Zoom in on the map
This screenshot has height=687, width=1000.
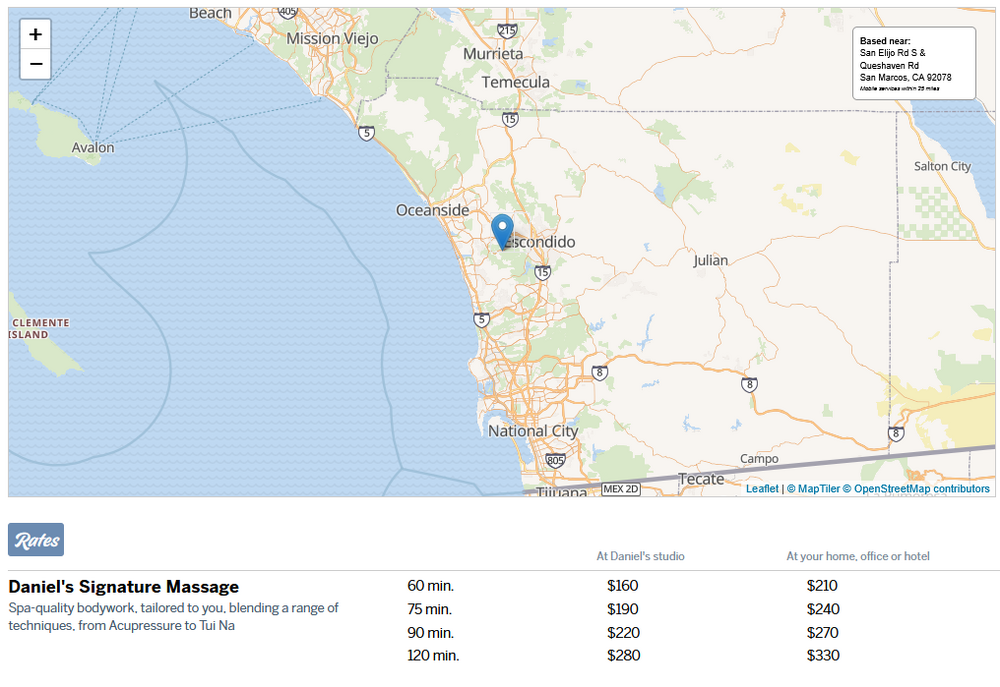point(35,34)
